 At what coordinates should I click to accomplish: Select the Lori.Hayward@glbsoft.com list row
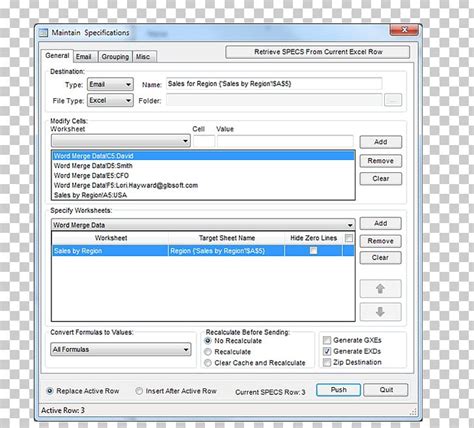[203, 185]
